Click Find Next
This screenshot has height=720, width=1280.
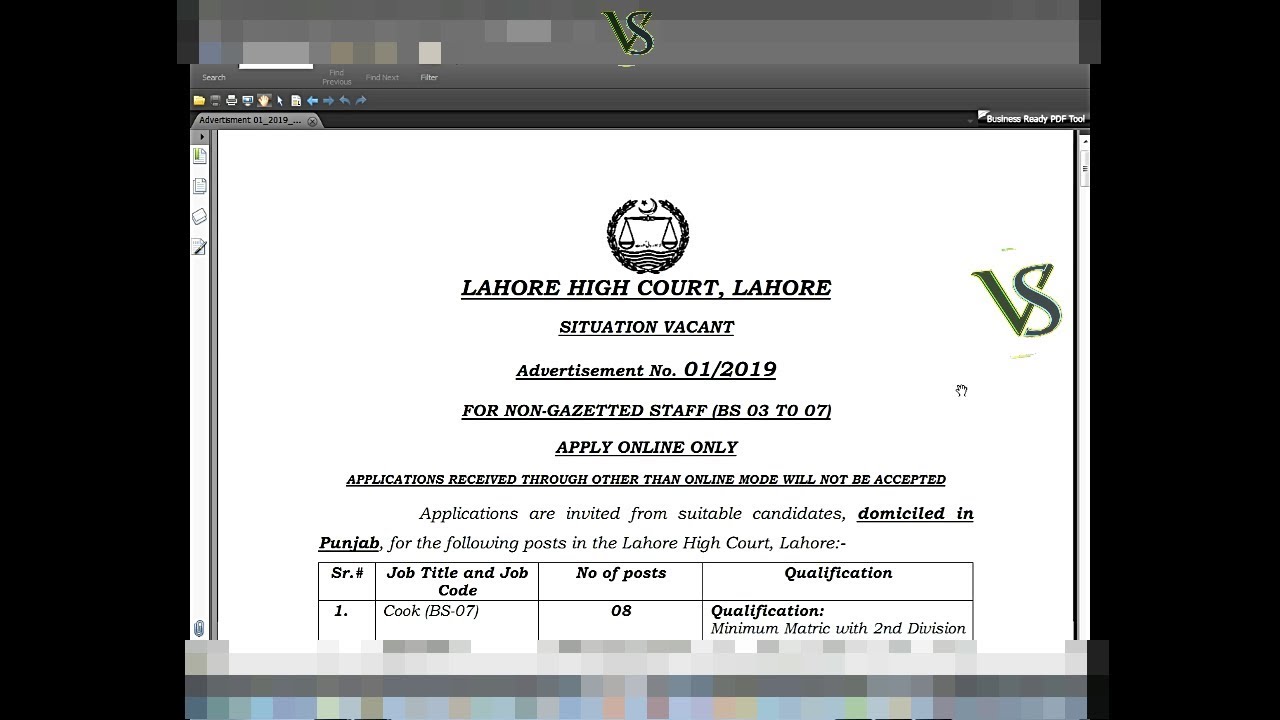click(382, 77)
